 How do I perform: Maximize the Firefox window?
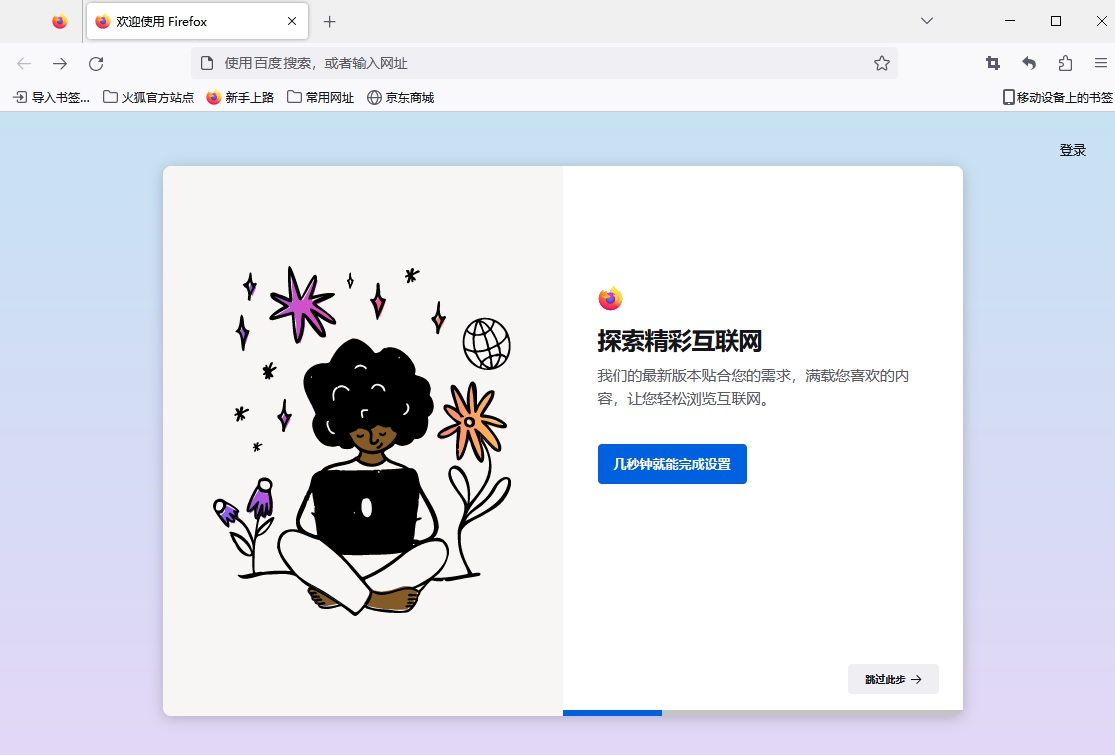click(1056, 21)
